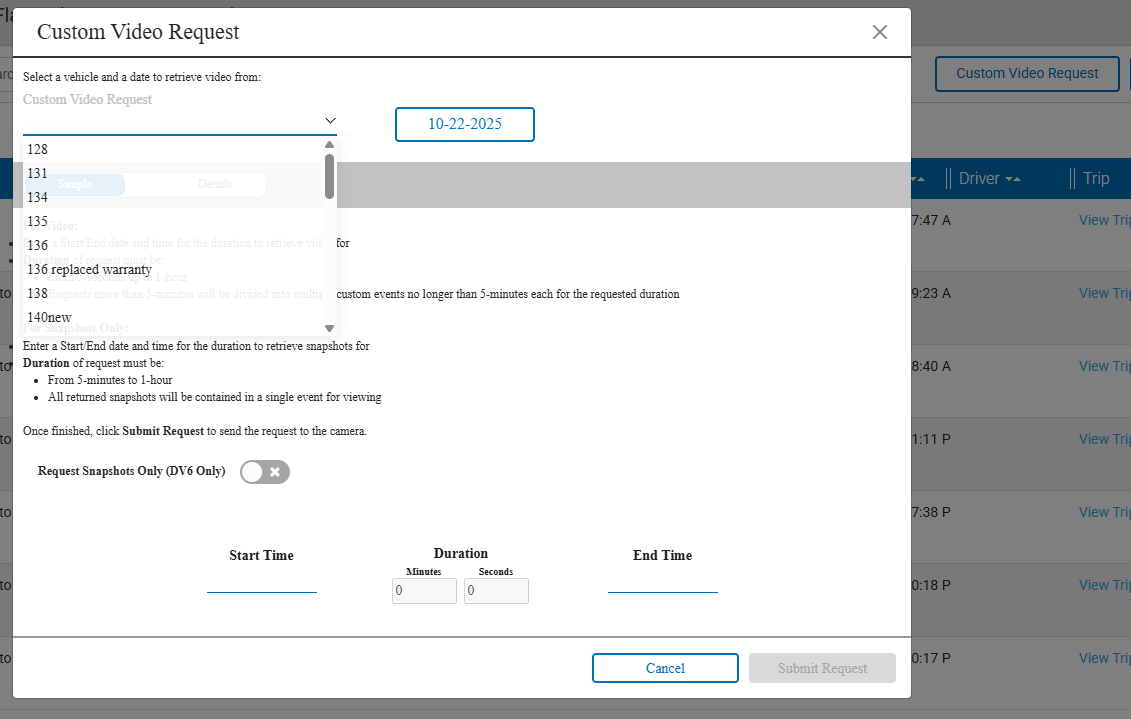Select vehicle 128 from the list
Viewport: 1131px width, 719px height.
(38, 149)
